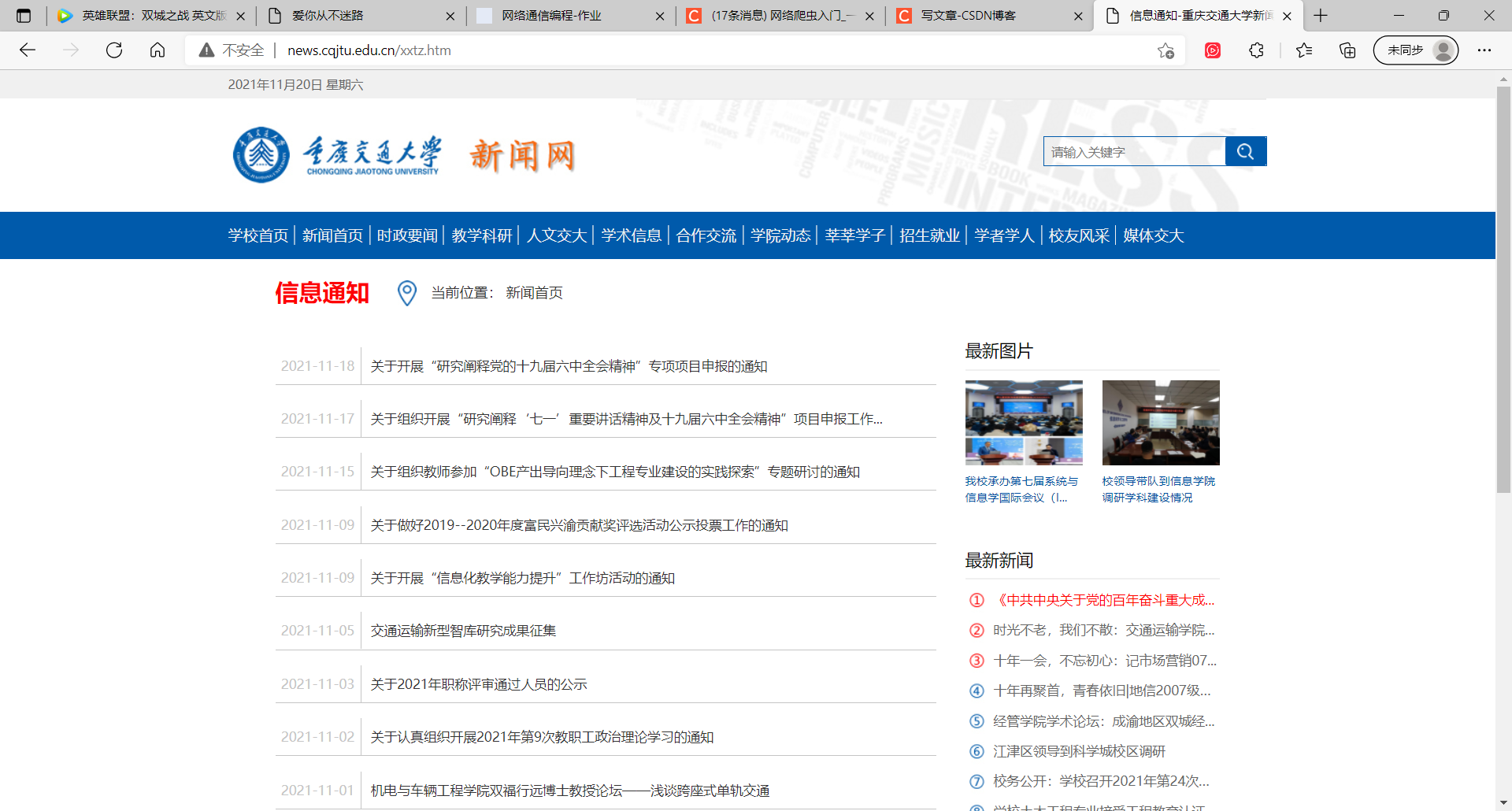Click the location pin icon beside 当前位置
The height and width of the screenshot is (811, 1512).
[x=406, y=293]
